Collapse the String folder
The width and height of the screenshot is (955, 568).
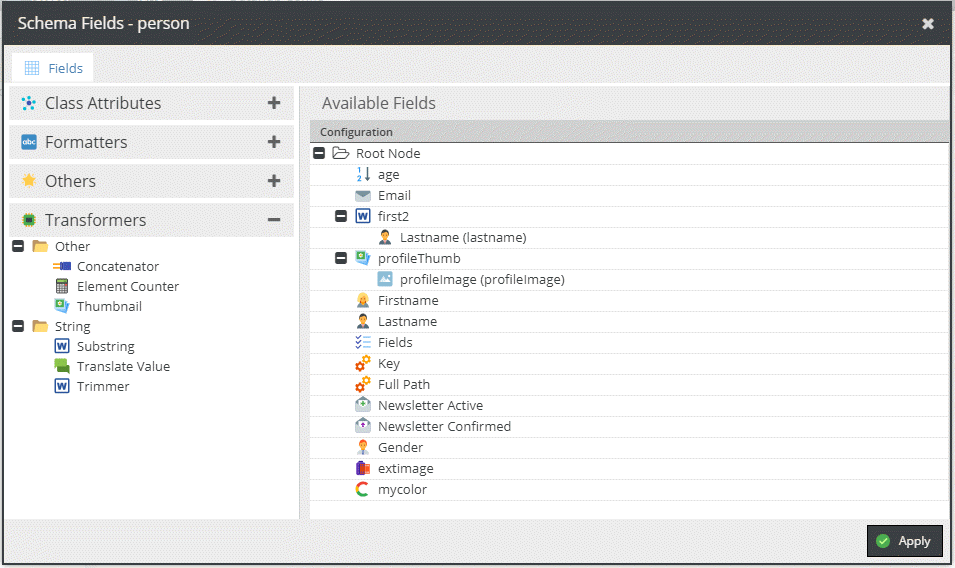(18, 327)
